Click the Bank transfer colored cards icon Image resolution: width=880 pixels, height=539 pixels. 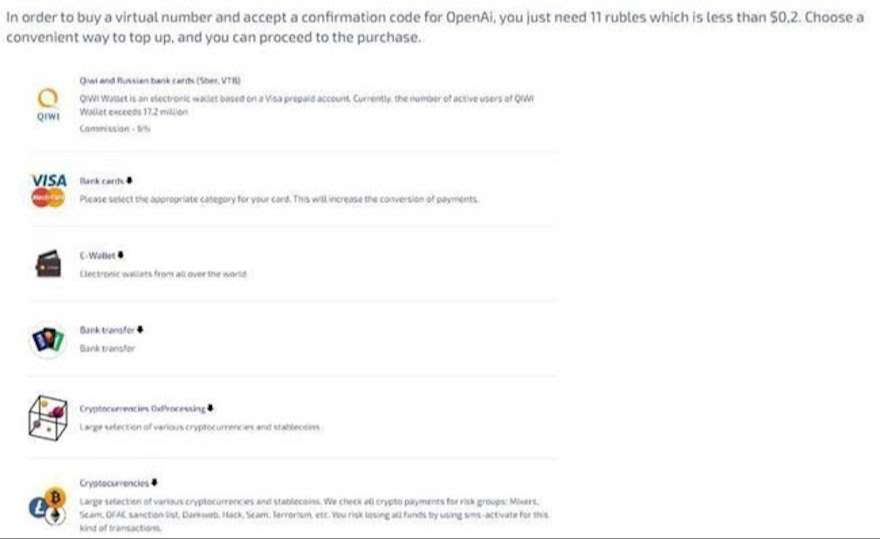48,340
